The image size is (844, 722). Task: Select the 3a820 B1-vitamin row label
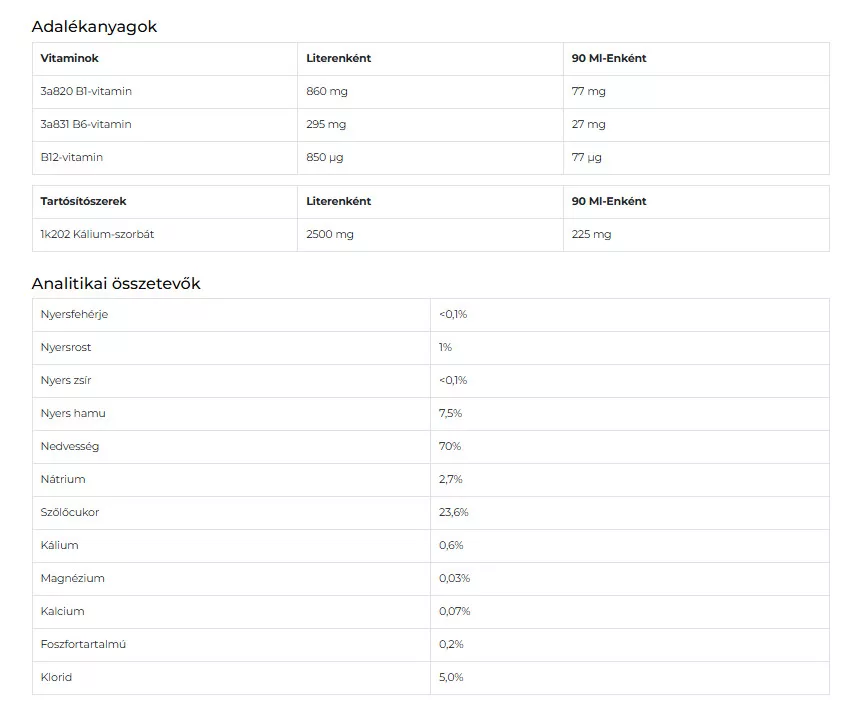(86, 91)
